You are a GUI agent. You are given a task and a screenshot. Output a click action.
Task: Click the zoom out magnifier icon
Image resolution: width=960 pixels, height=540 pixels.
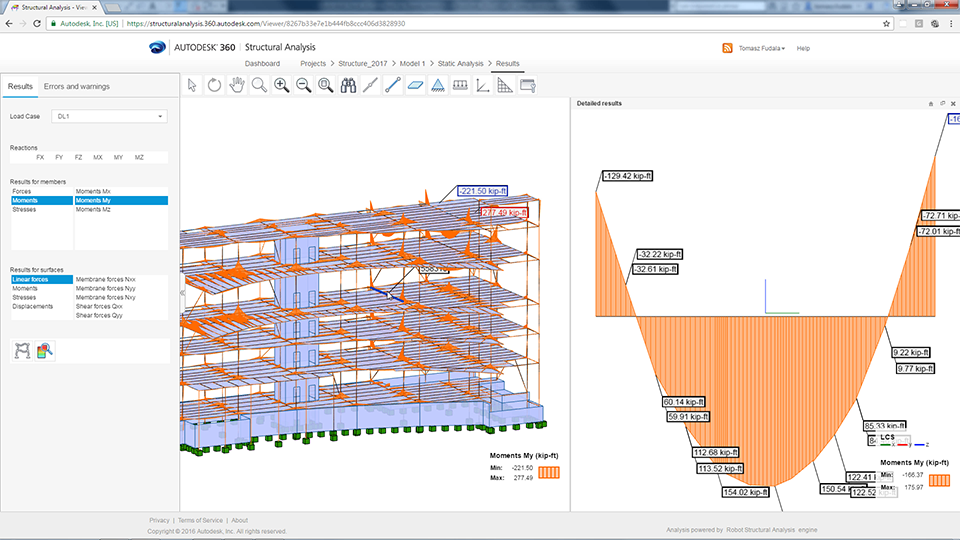click(x=303, y=86)
